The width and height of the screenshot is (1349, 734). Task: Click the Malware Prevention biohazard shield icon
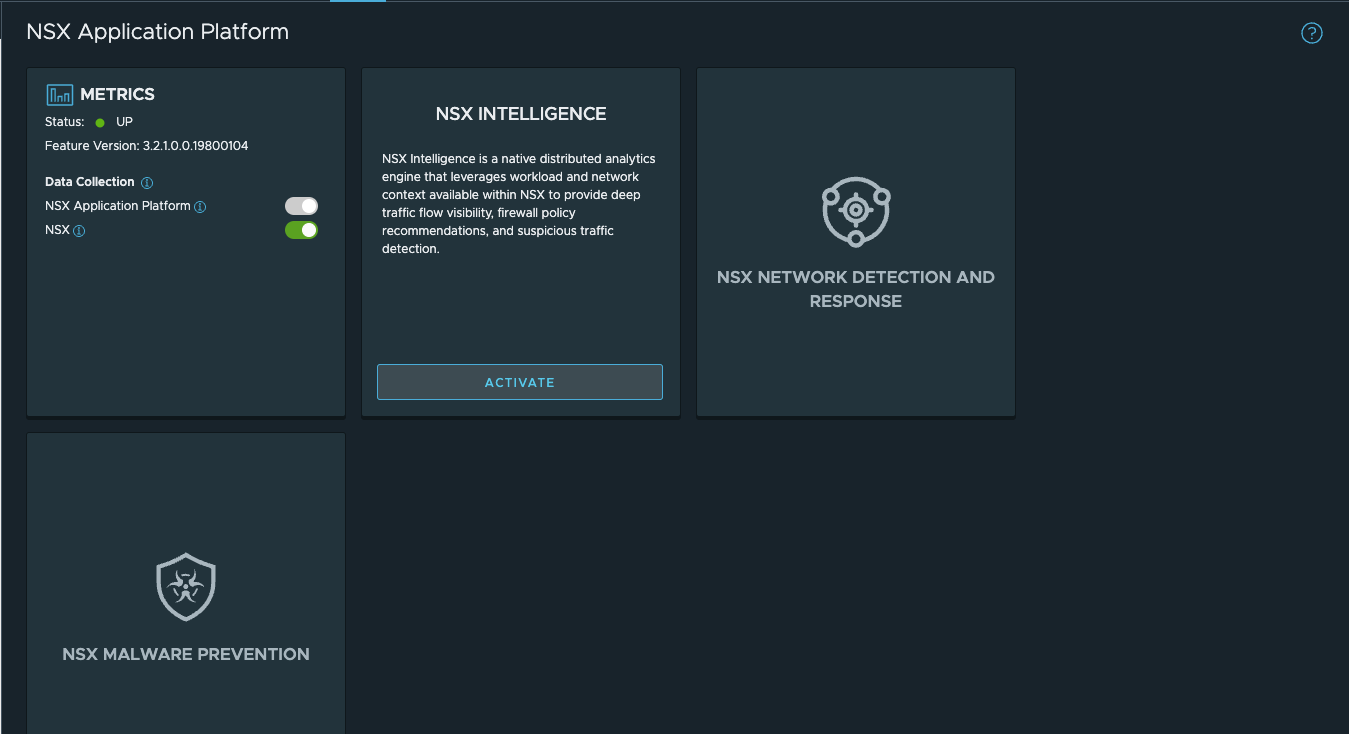pos(186,587)
